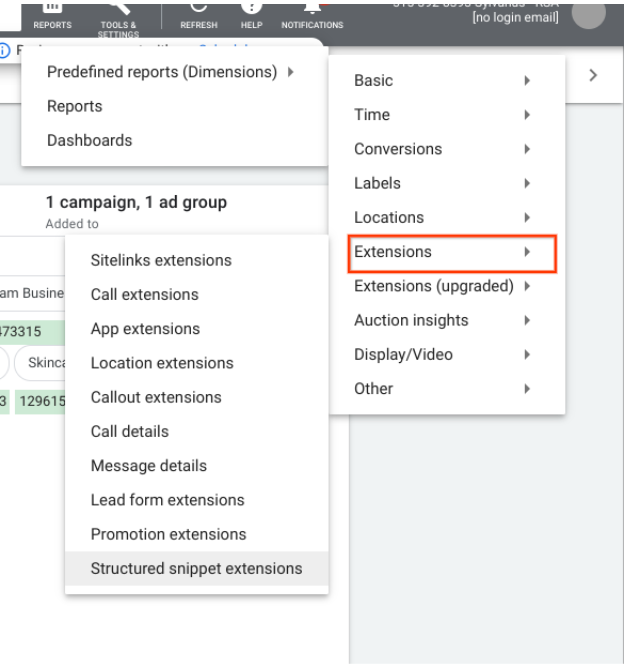
Task: Expand the Extensions submenu
Action: (x=447, y=252)
